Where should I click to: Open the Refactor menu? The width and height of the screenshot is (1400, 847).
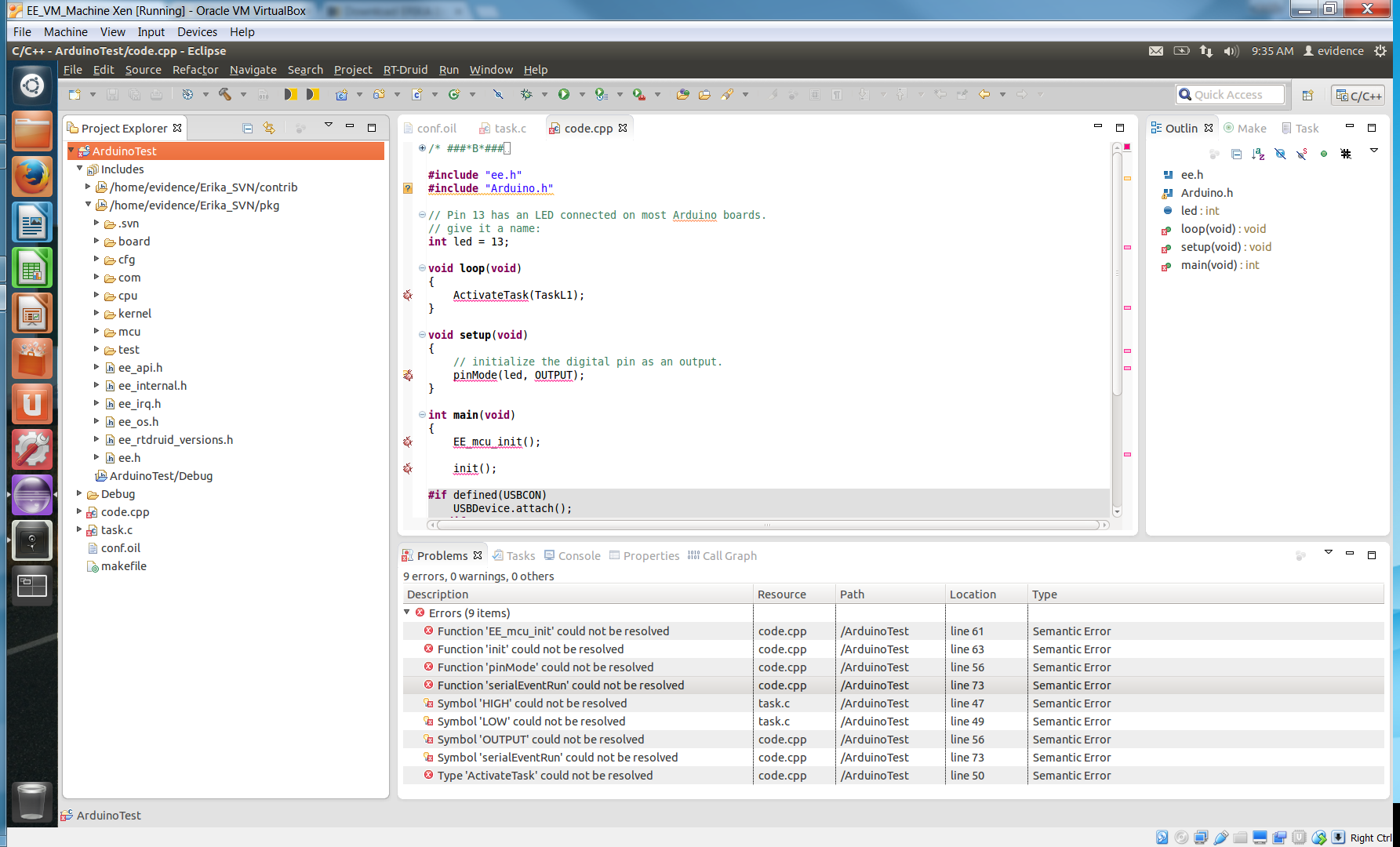195,70
